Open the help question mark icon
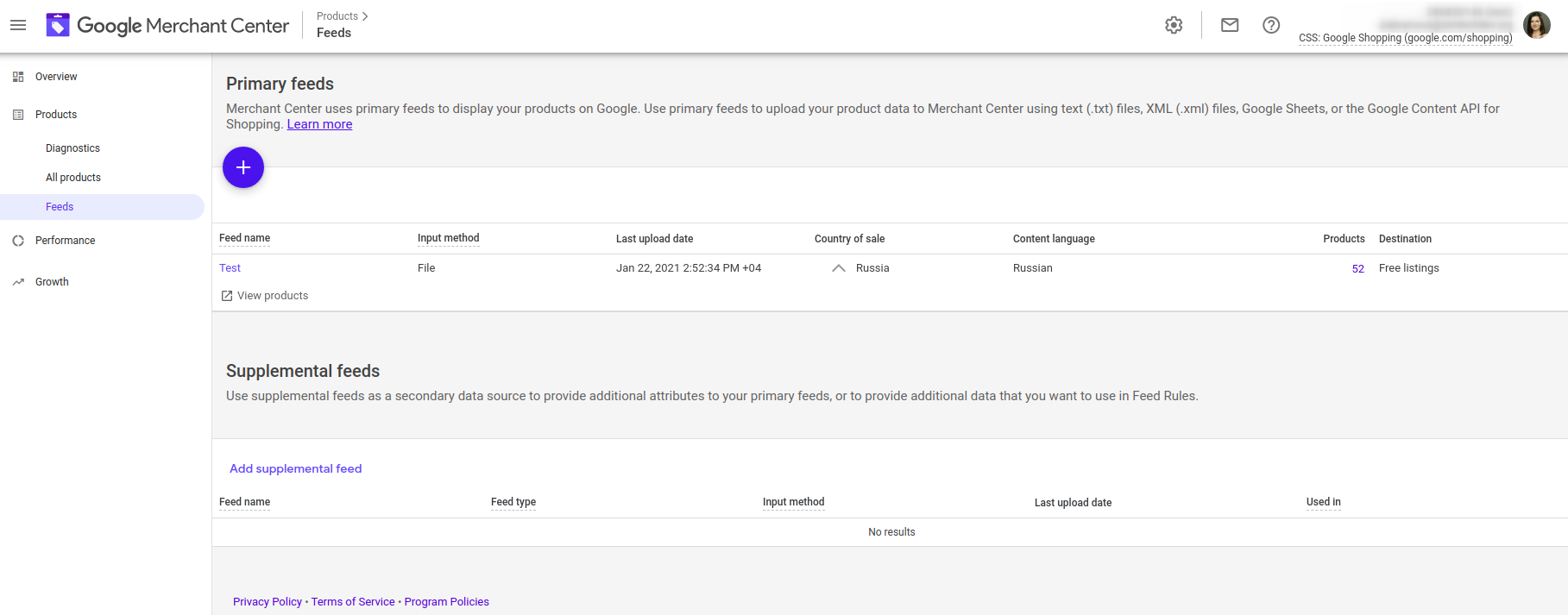This screenshot has width=1568, height=615. [x=1271, y=25]
